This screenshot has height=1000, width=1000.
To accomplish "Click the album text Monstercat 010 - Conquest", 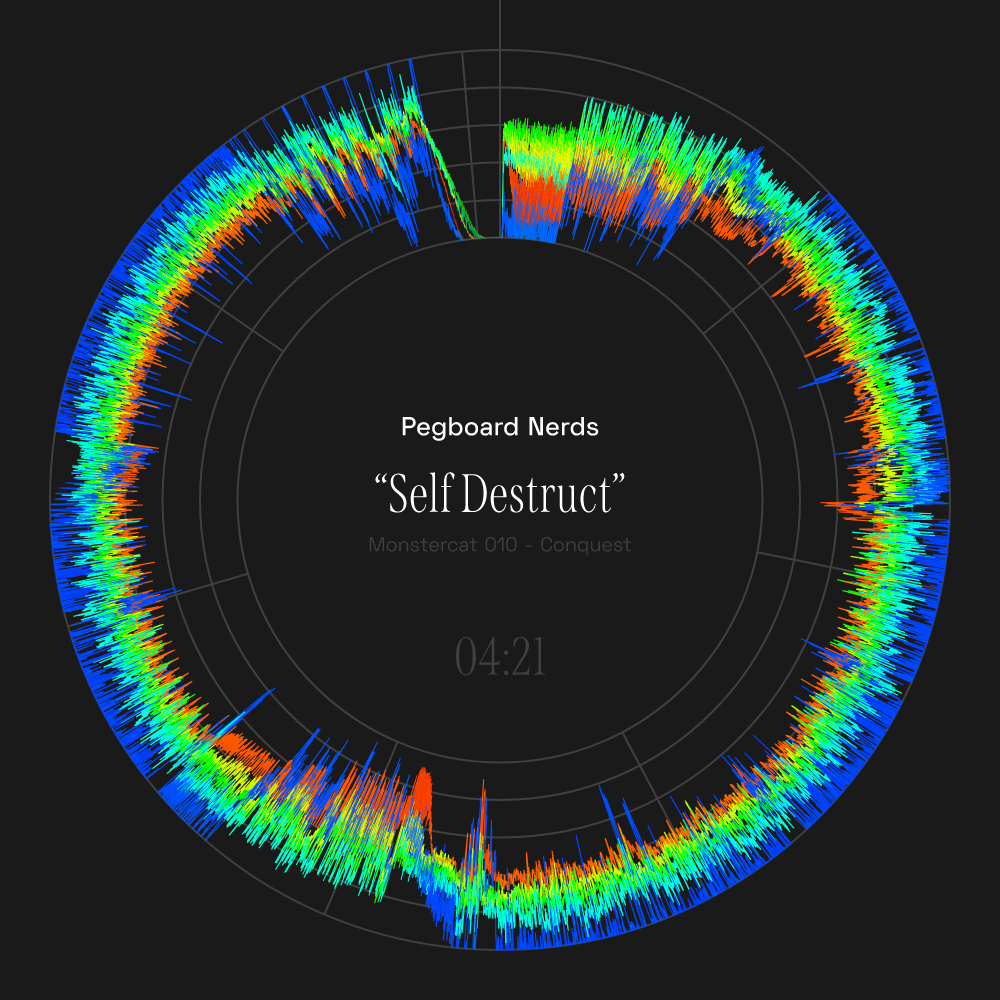I will 499,545.
